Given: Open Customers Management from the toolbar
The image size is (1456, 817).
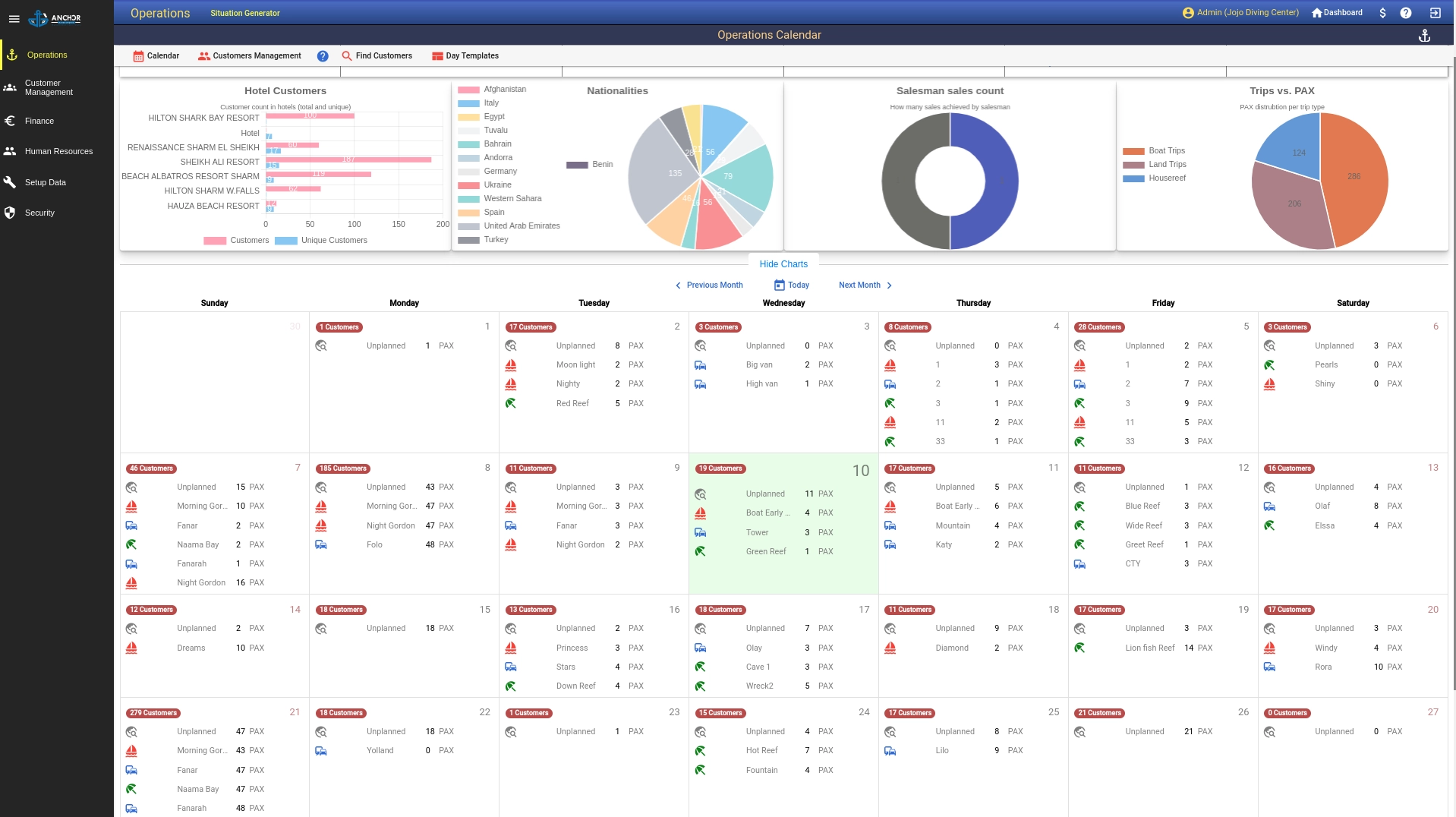Looking at the screenshot, I should pos(249,55).
